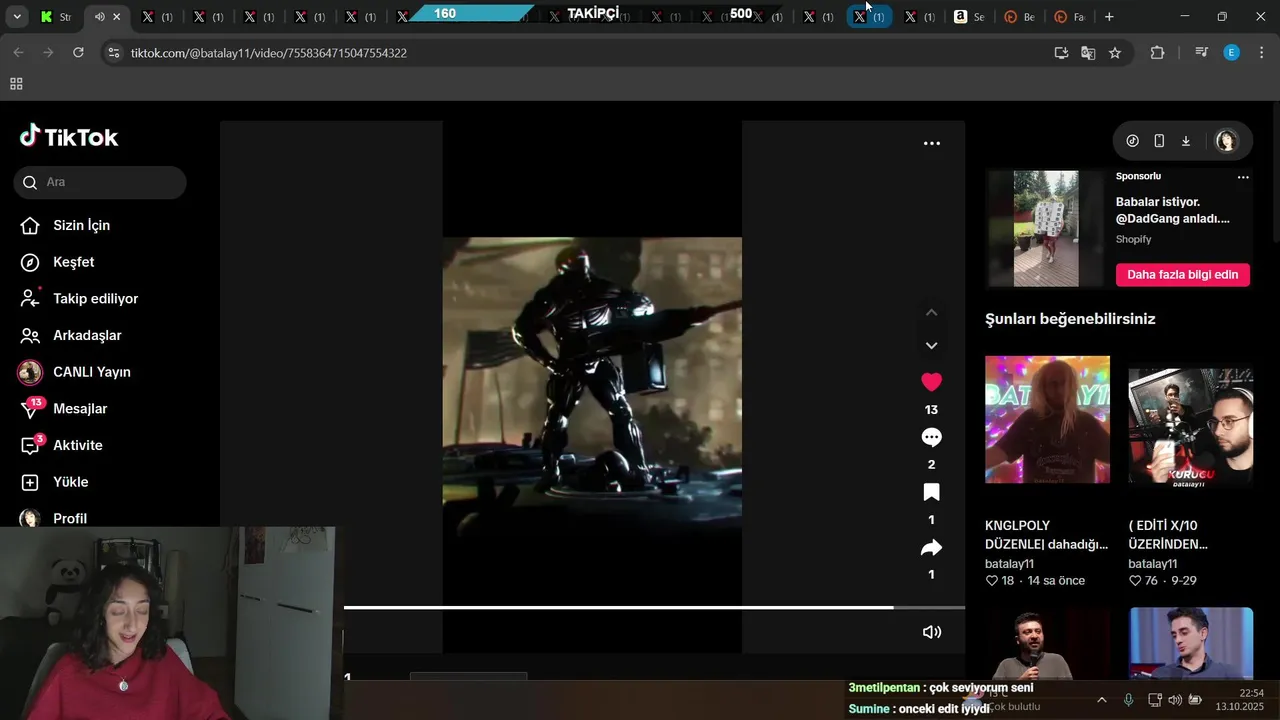1280x720 pixels.
Task: Open the profile avatar at top right
Action: [x=1226, y=141]
